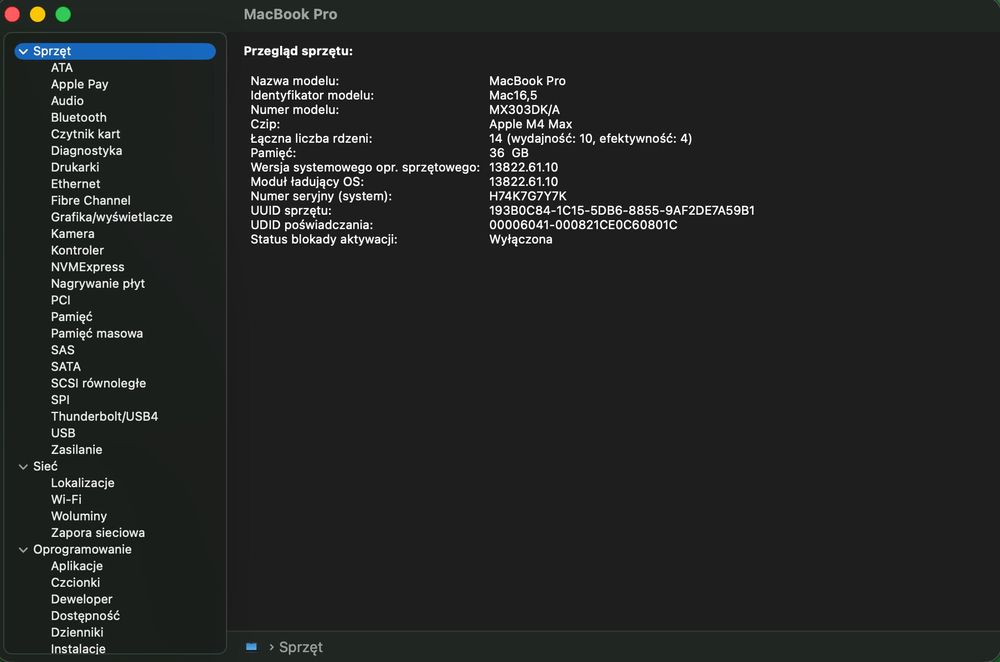
Task: Select Pamięć in the sidebar
Action: 71,316
